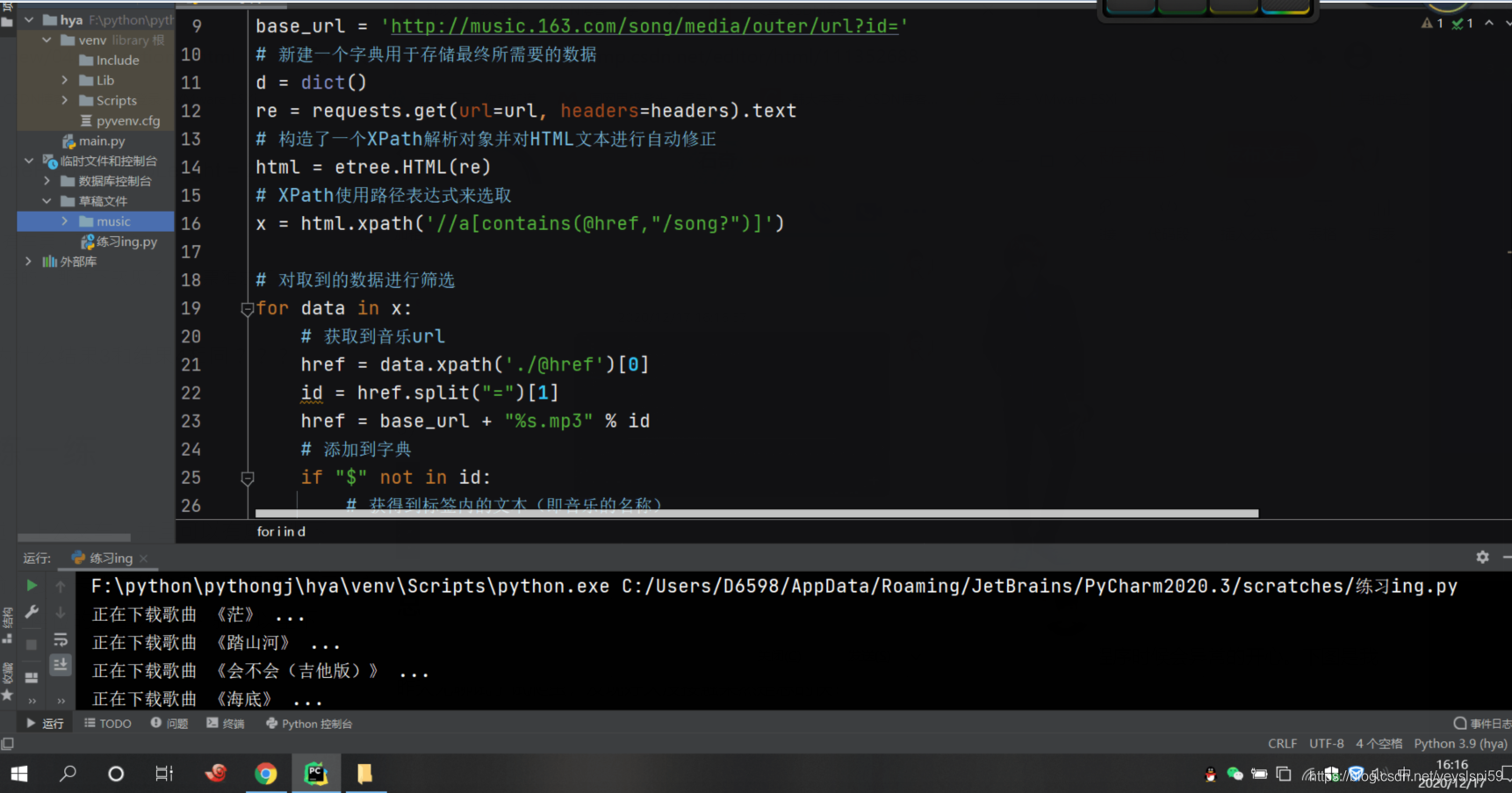Expand the Scripts folder
Screen dimensions: 1512x793
click(64, 100)
